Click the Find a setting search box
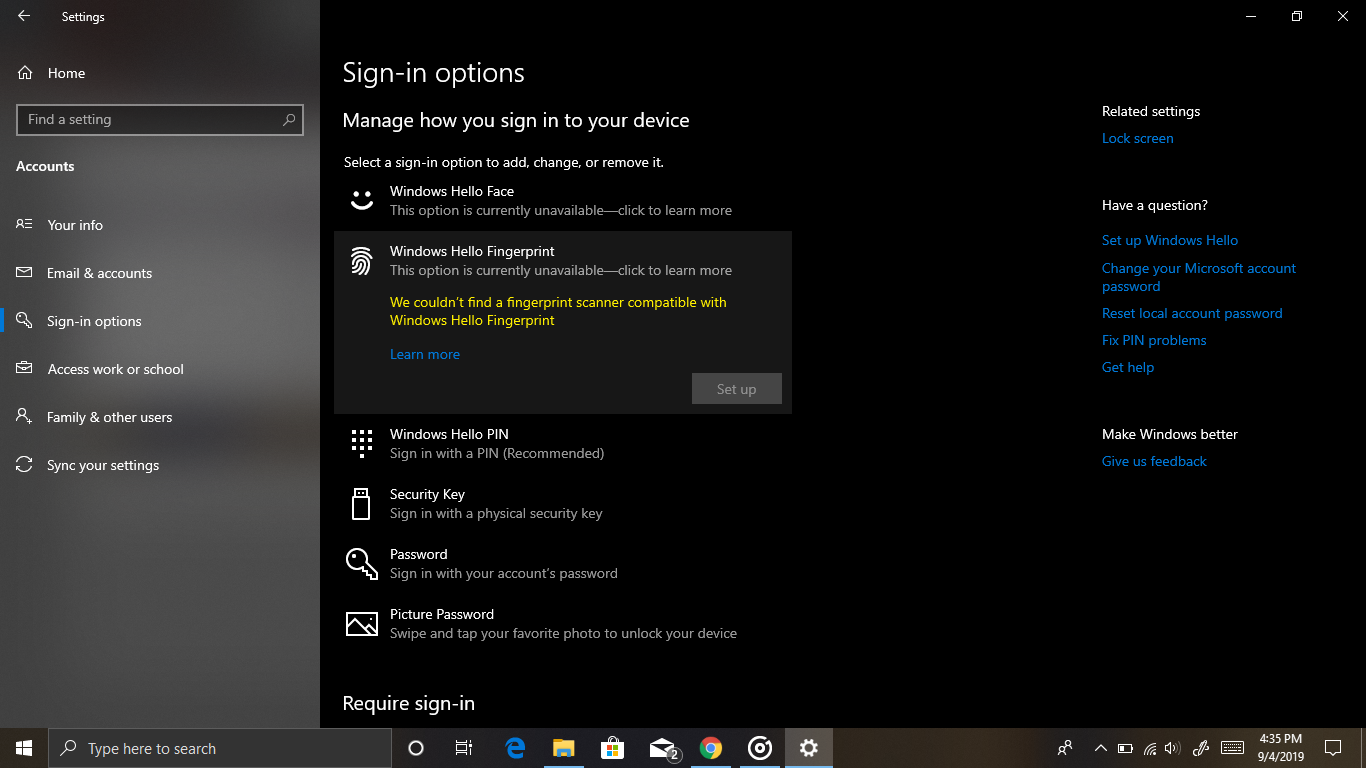The height and width of the screenshot is (768, 1366). [150, 120]
